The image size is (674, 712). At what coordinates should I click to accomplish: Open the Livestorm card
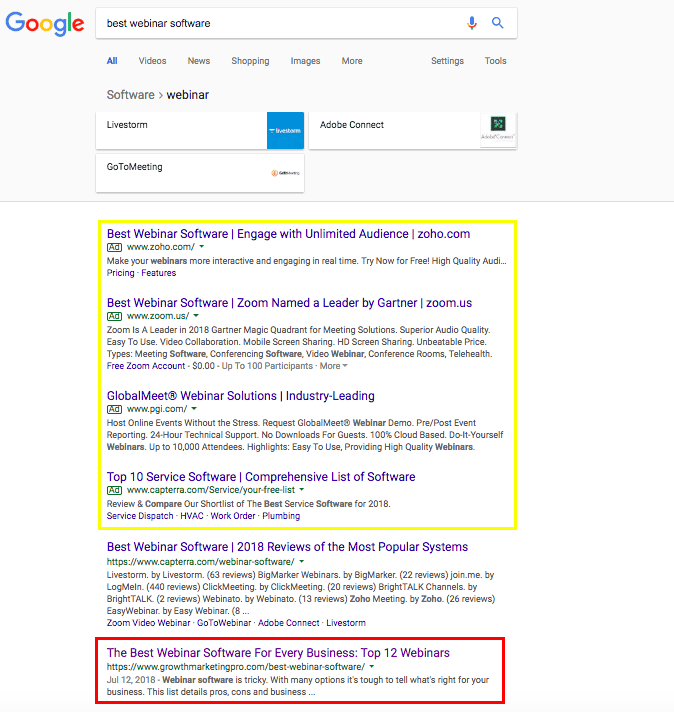[x=200, y=130]
